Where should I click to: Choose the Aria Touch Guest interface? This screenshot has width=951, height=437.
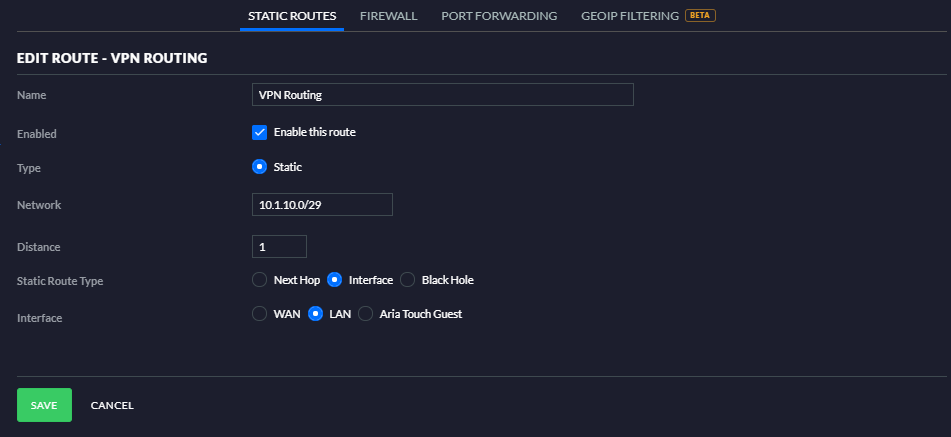pyautogui.click(x=365, y=314)
